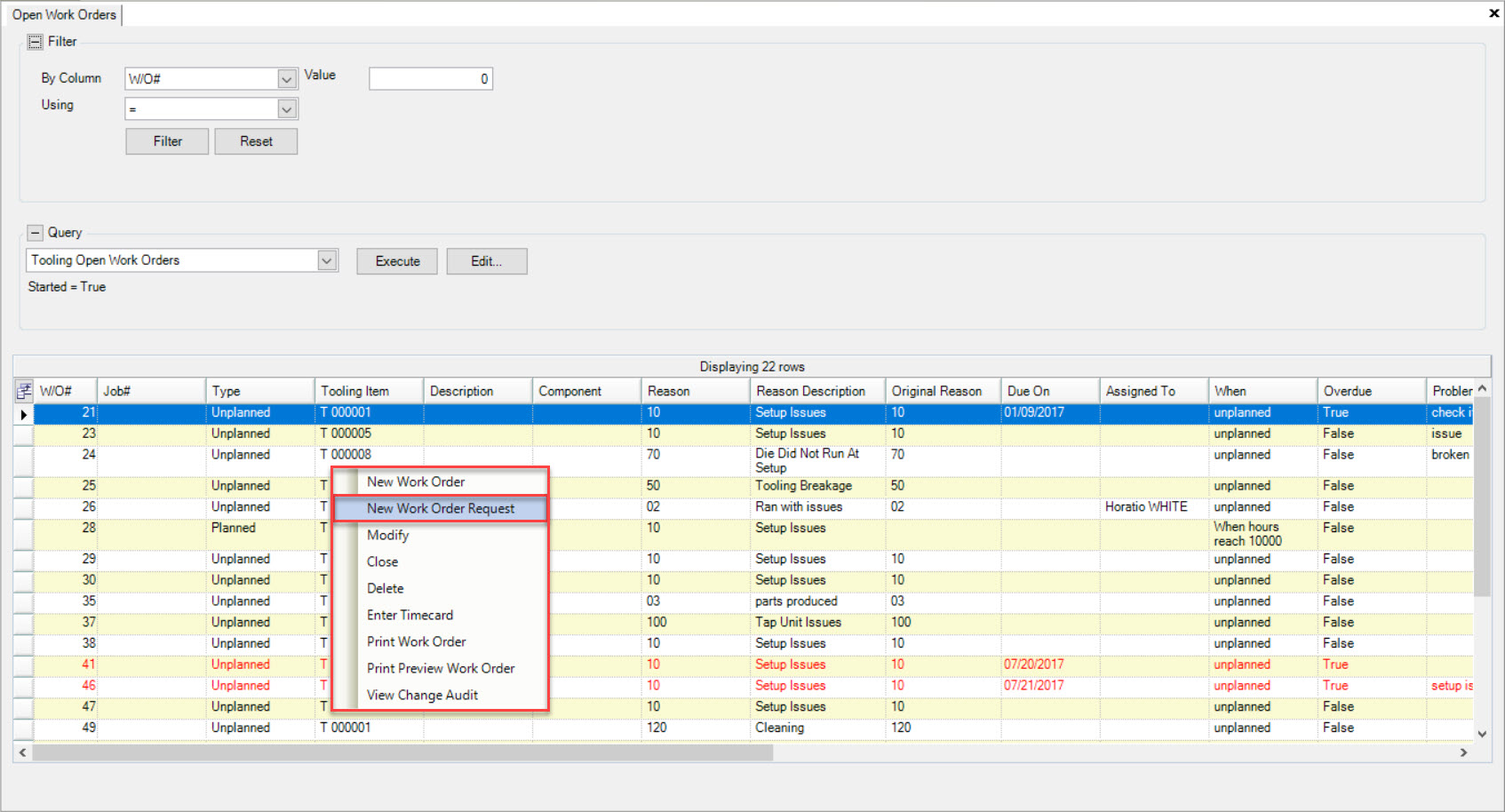This screenshot has height=812, width=1505.
Task: Click the Tooling Breakage reason description cell
Action: point(818,486)
